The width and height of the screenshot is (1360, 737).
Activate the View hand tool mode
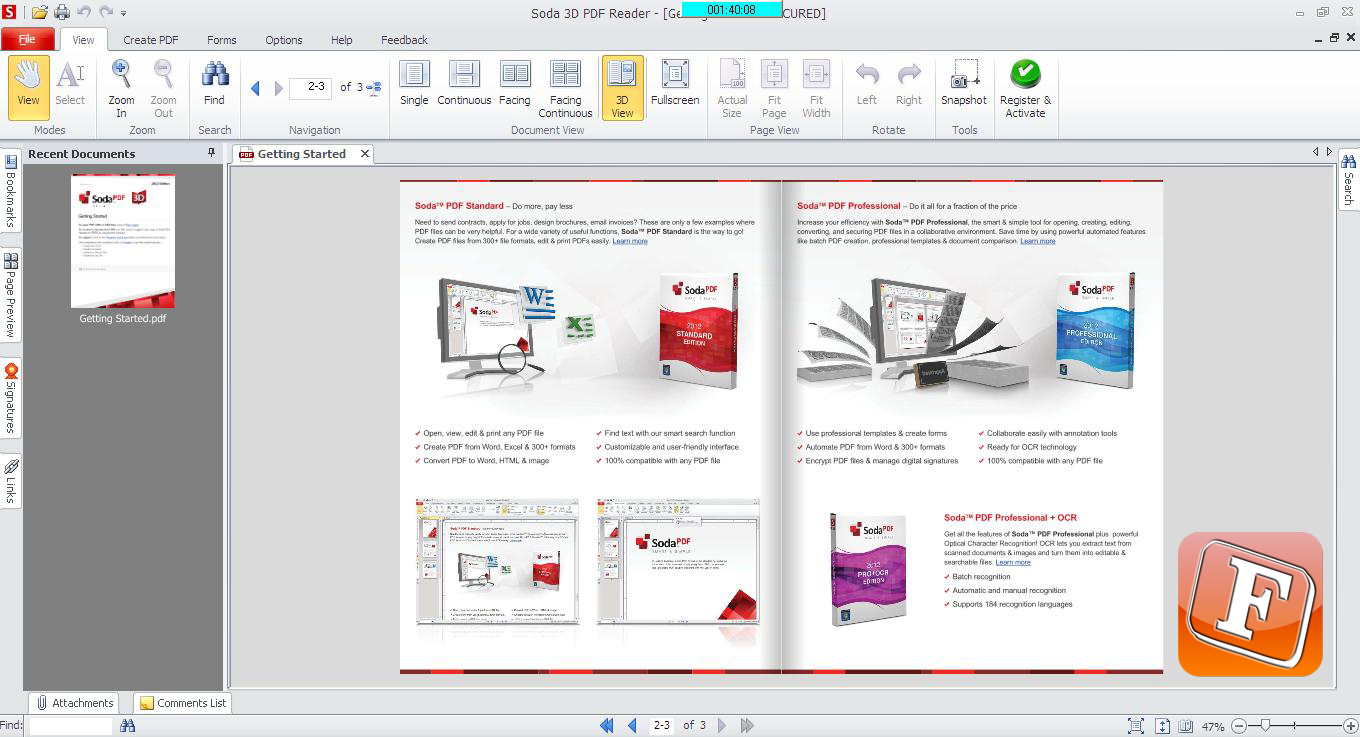click(x=28, y=87)
